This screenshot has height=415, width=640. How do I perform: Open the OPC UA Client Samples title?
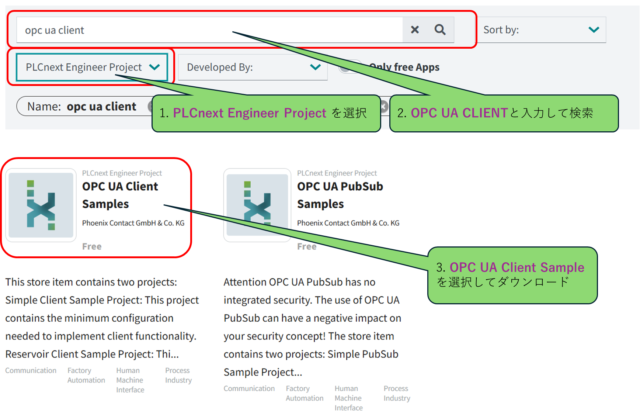(x=119, y=195)
